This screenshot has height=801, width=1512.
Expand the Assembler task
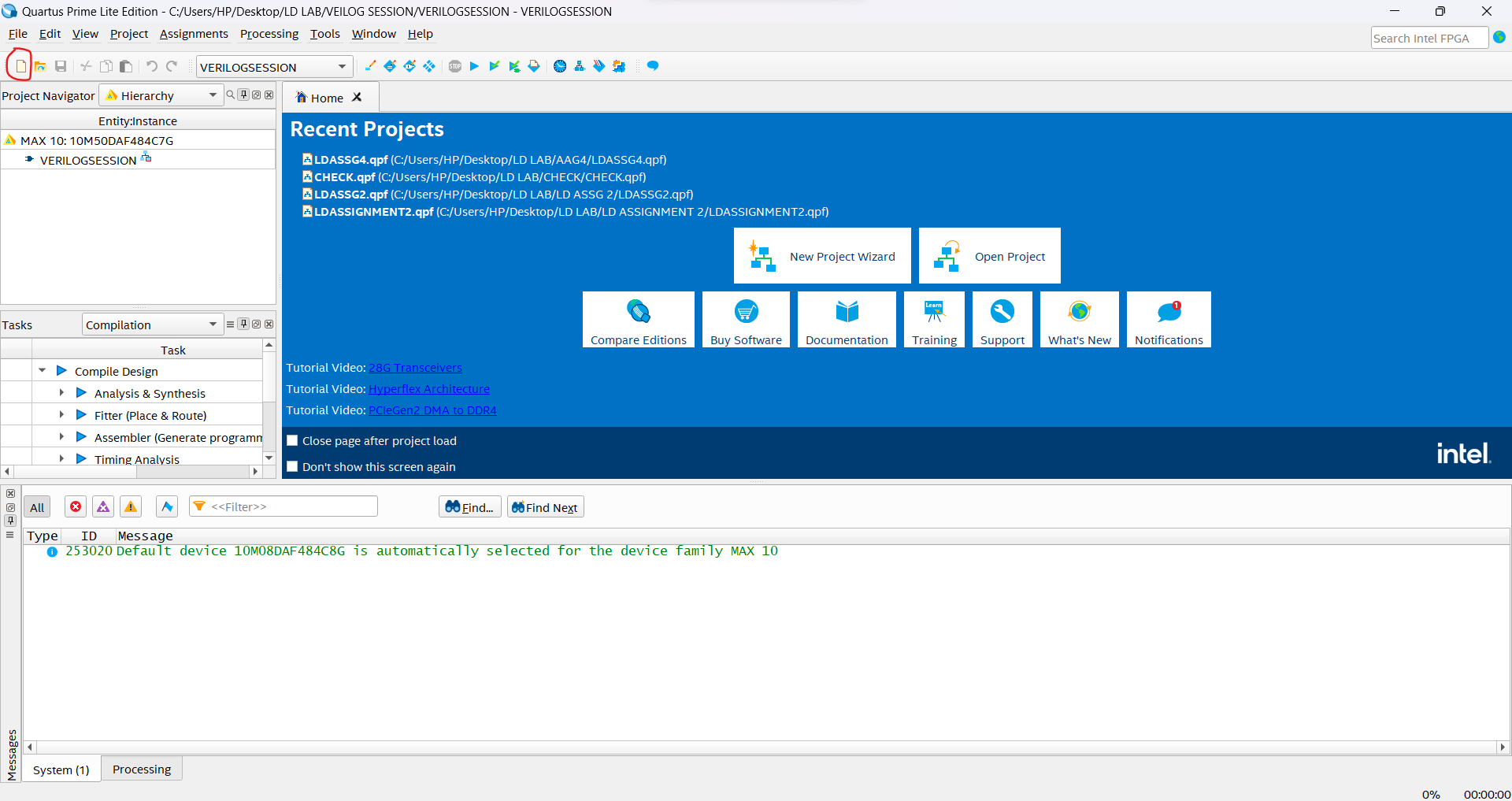point(61,436)
